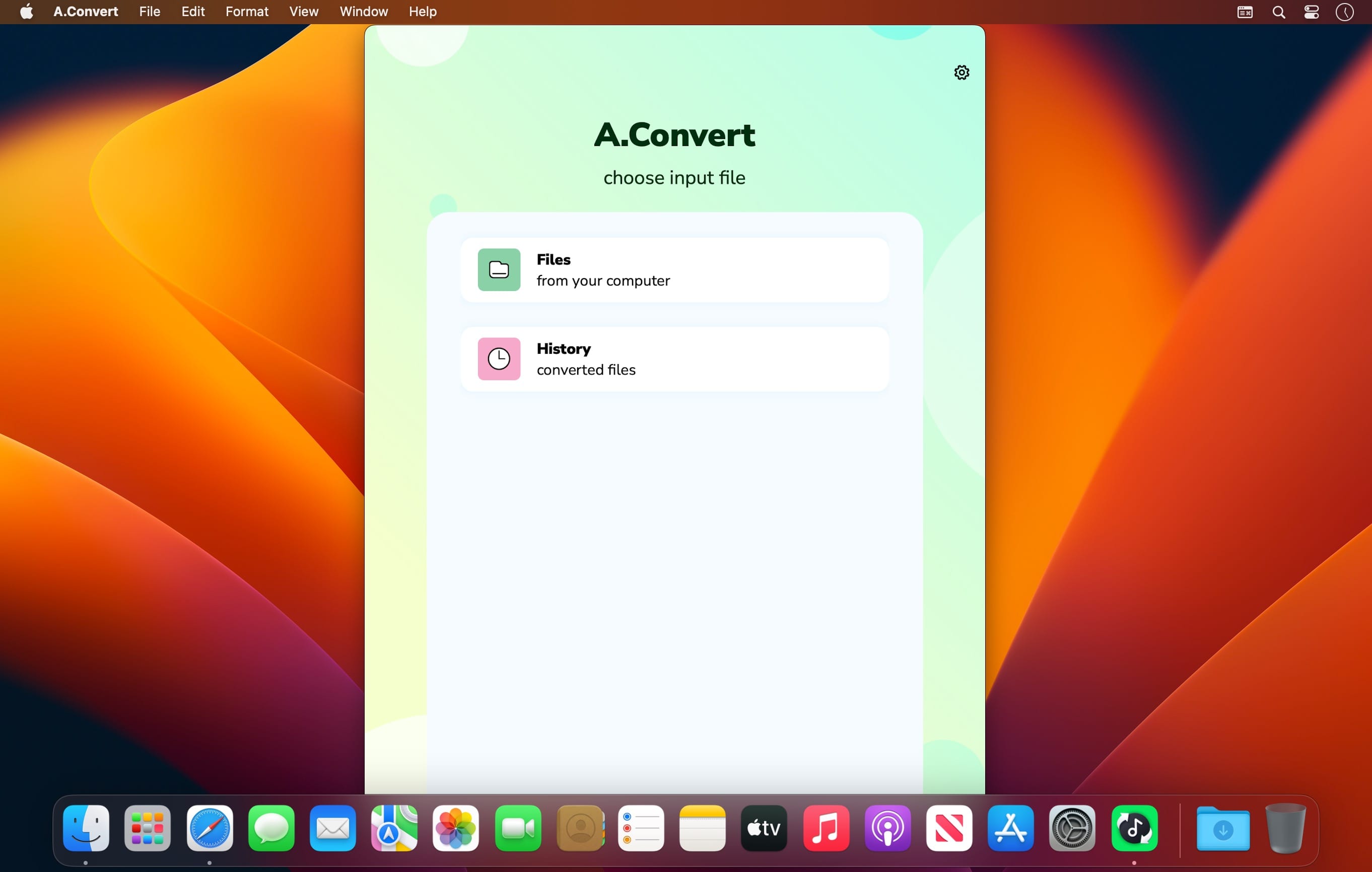Image resolution: width=1372 pixels, height=872 pixels.
Task: Click the 'choose input file' subtitle
Action: pyautogui.click(x=674, y=178)
